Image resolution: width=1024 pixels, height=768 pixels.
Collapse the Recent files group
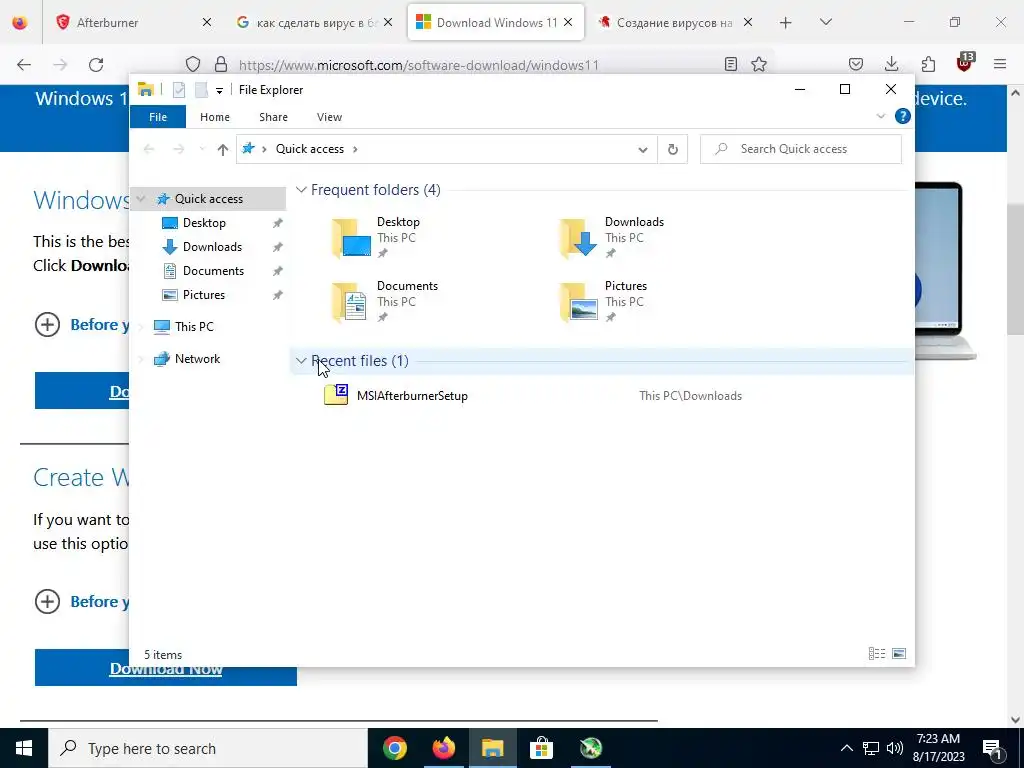click(301, 360)
